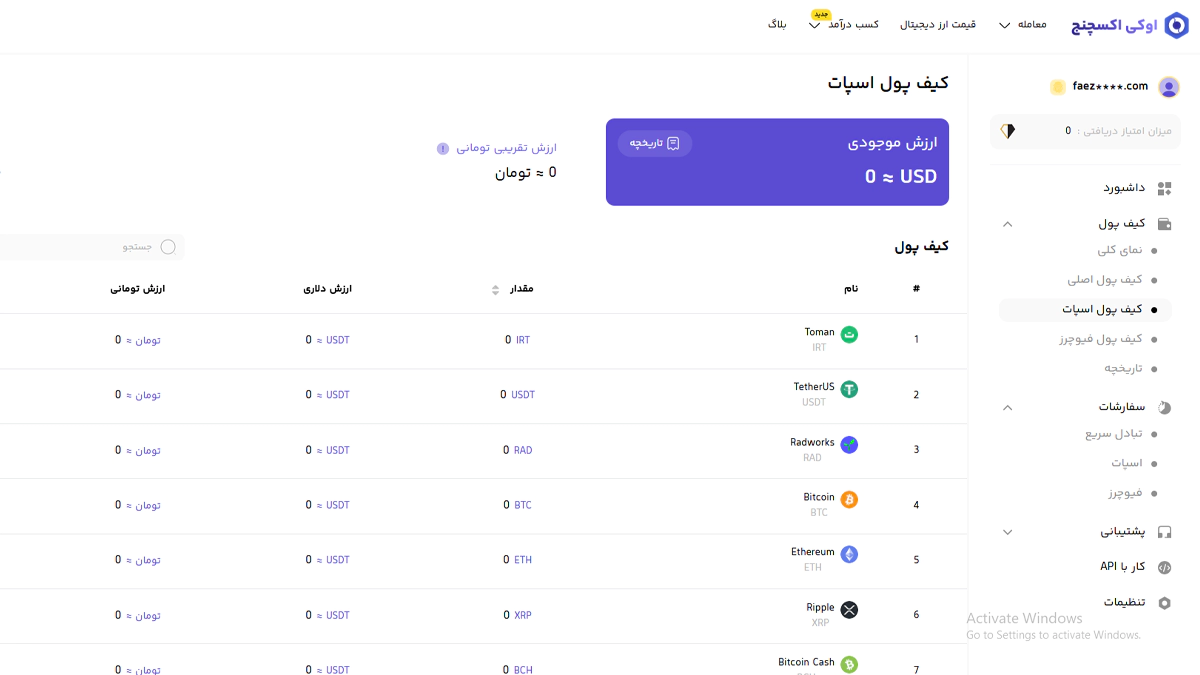Click the تاریخچه button on balance card
The image size is (1200, 675).
[x=655, y=143]
